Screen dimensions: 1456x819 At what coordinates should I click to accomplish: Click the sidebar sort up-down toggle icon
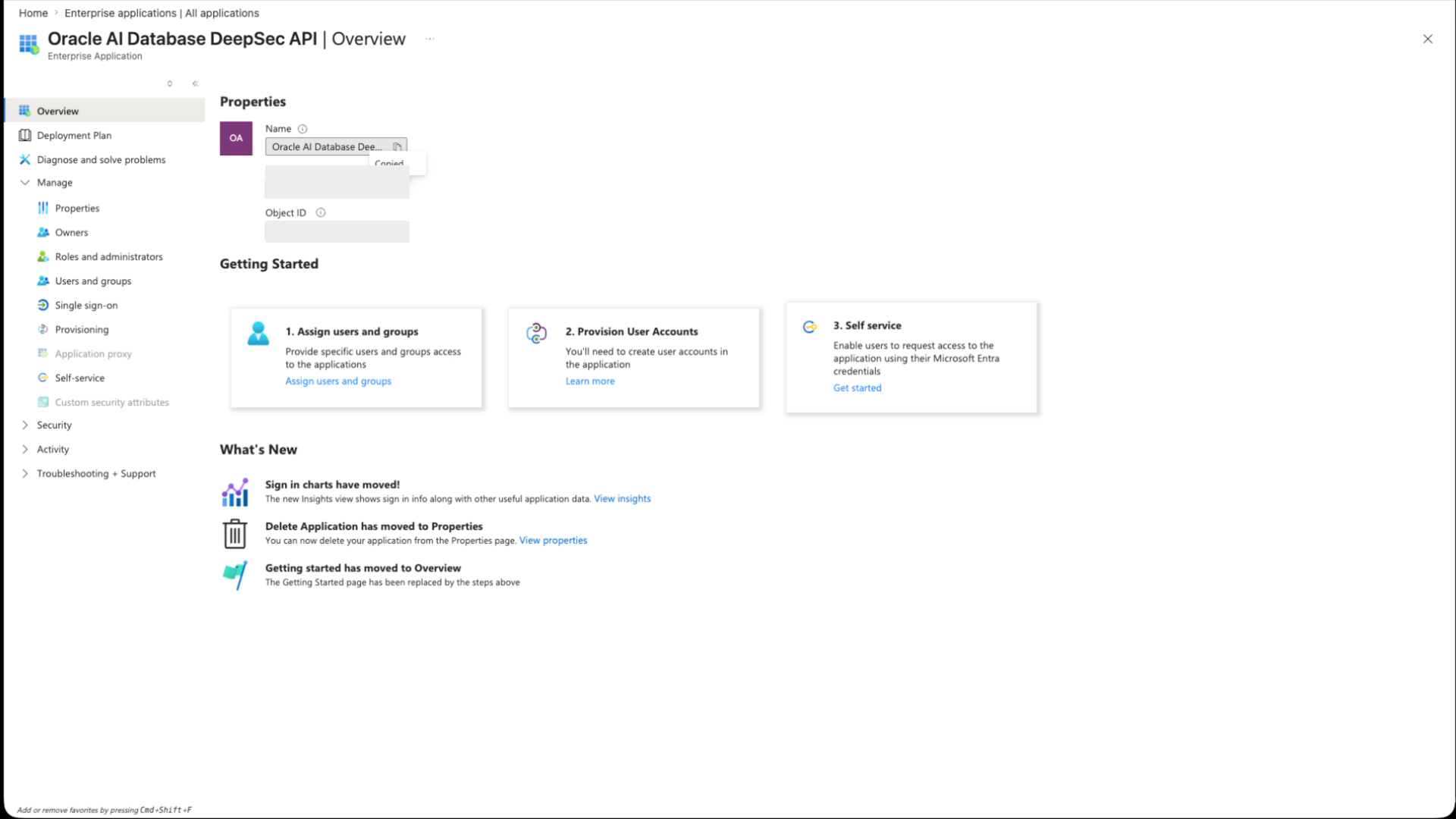click(x=170, y=83)
